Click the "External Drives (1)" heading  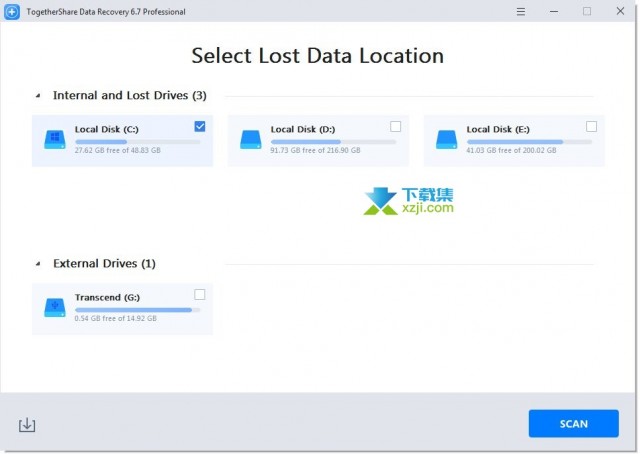(104, 264)
